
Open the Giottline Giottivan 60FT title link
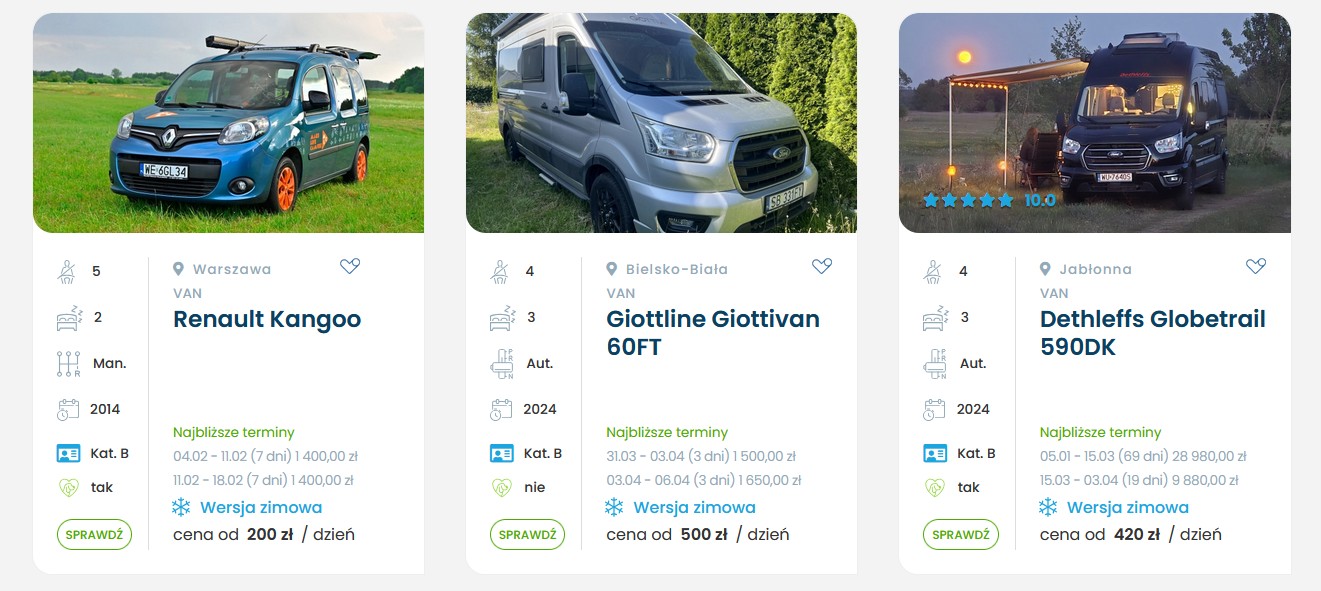(x=713, y=333)
